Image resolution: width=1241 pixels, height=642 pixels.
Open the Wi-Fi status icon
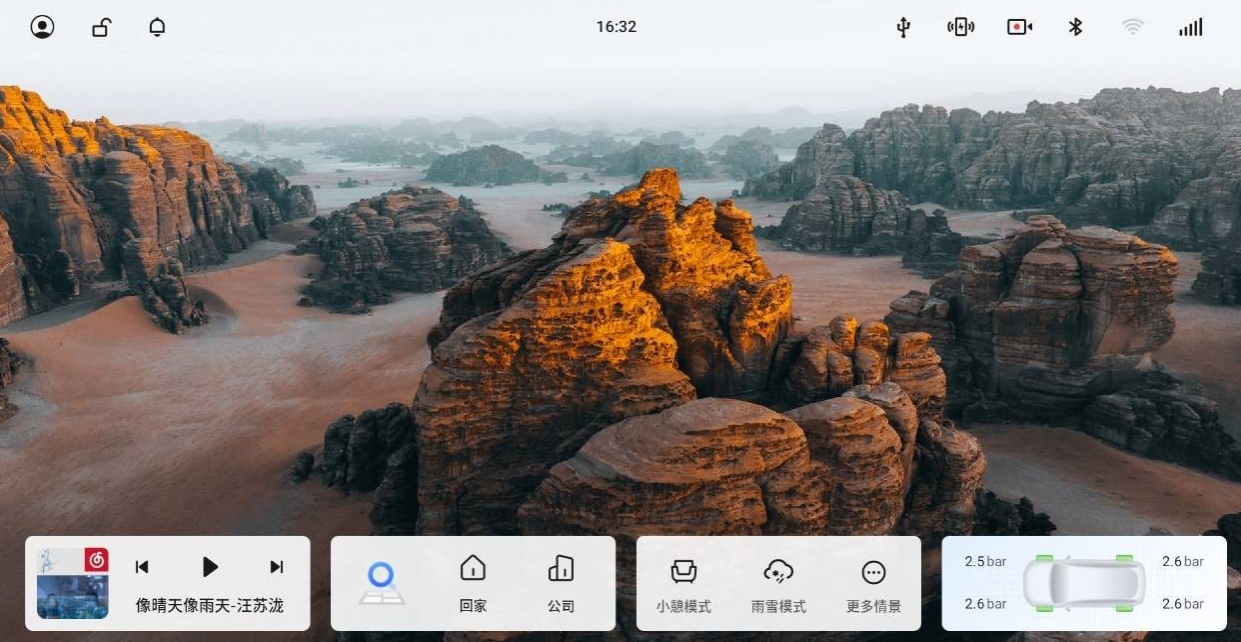tap(1132, 27)
